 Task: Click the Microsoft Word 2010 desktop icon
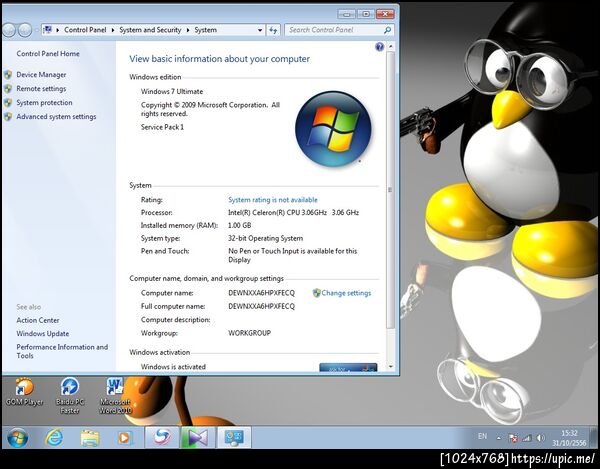[x=115, y=396]
